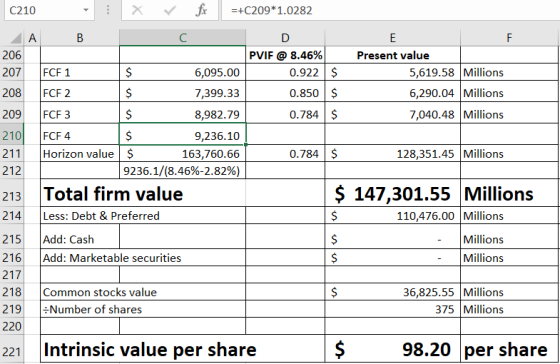Open the Insert Function fx dialog

(x=201, y=10)
